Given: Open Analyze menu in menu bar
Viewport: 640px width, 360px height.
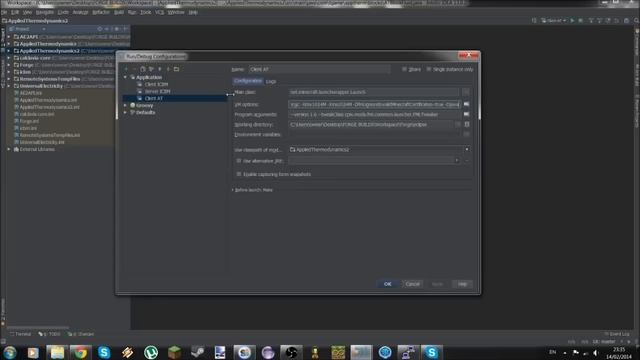Looking at the screenshot, I should pos(80,12).
